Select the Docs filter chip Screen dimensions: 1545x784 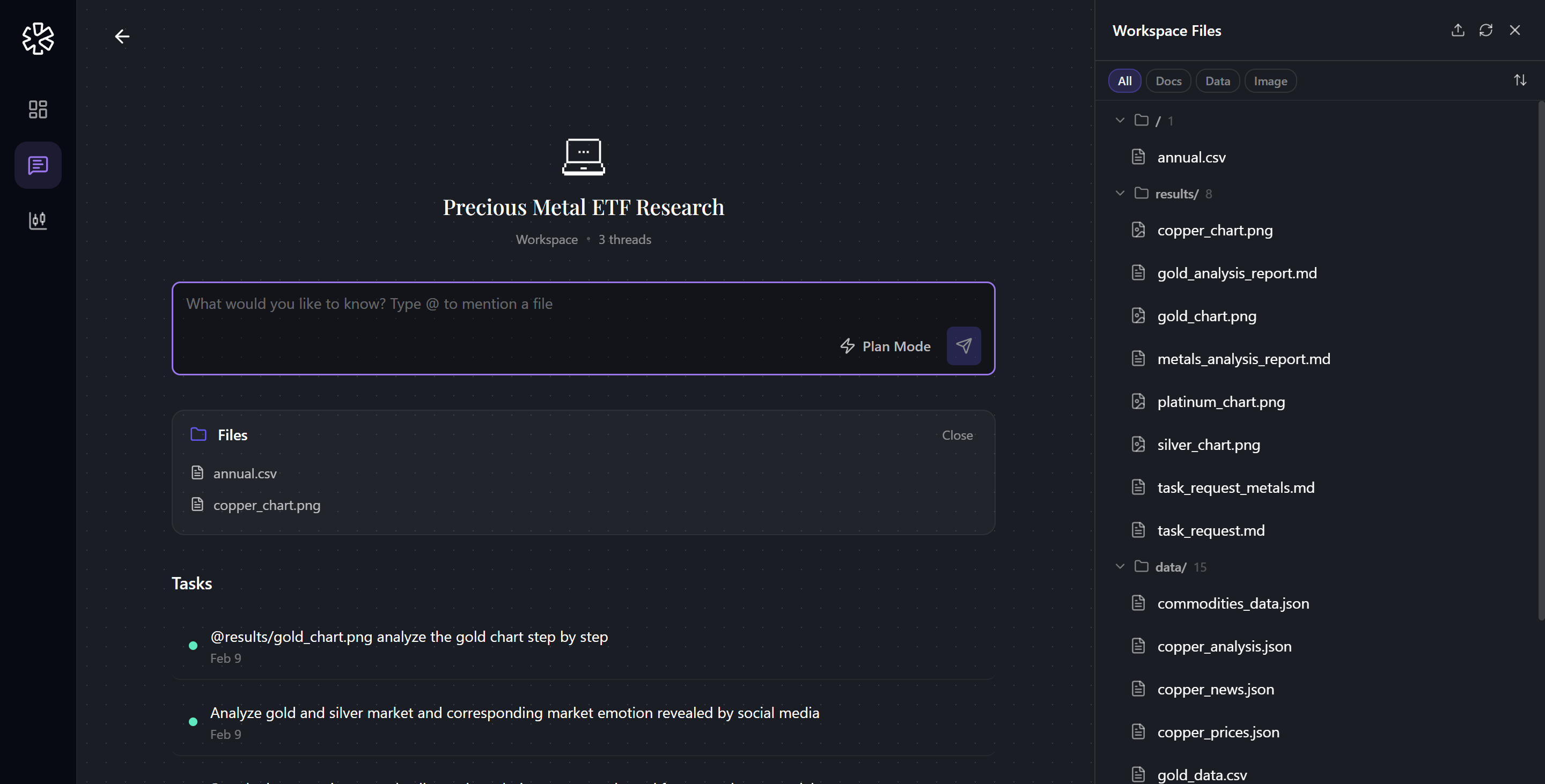[x=1168, y=81]
